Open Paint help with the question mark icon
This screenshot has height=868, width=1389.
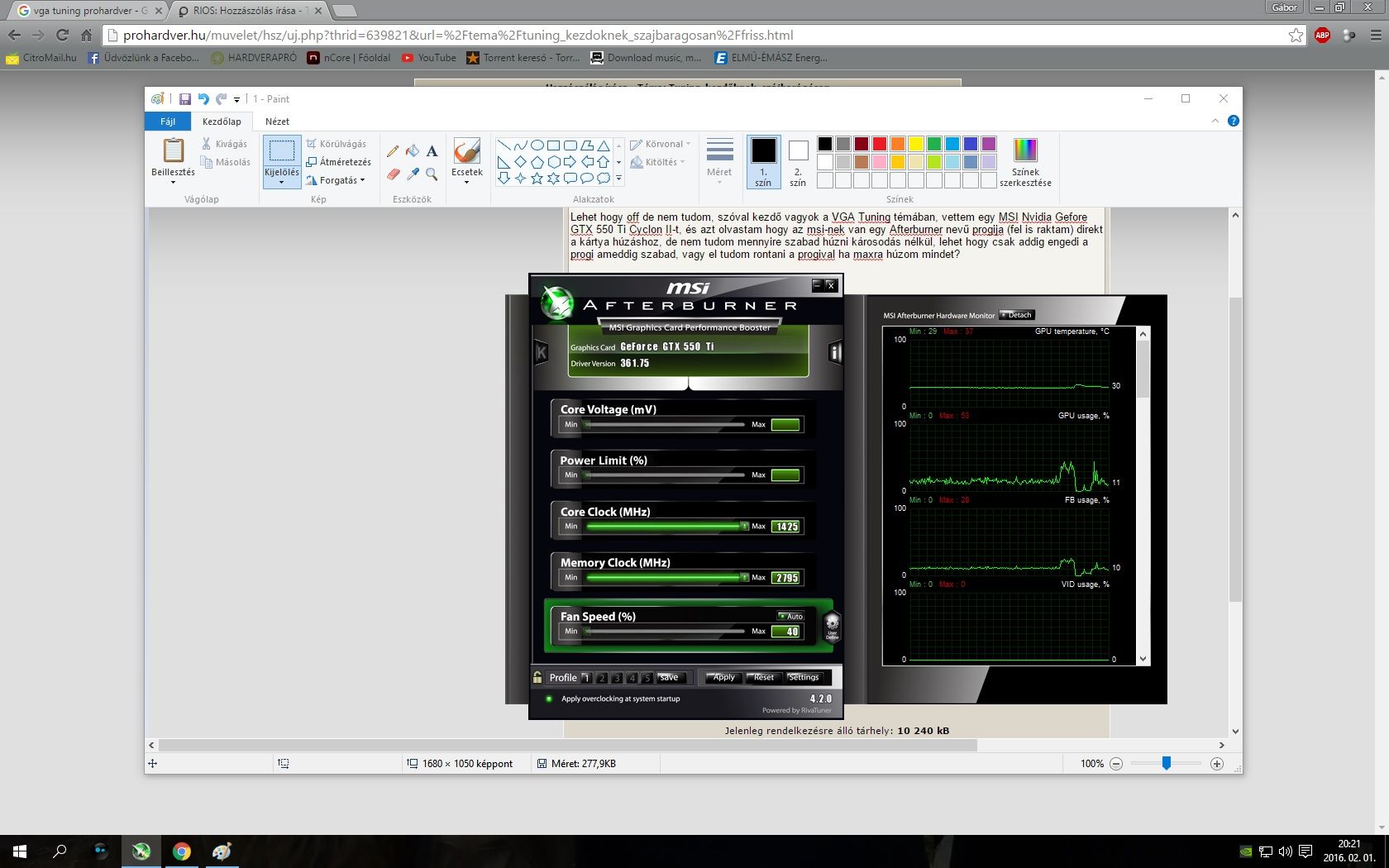(x=1234, y=121)
